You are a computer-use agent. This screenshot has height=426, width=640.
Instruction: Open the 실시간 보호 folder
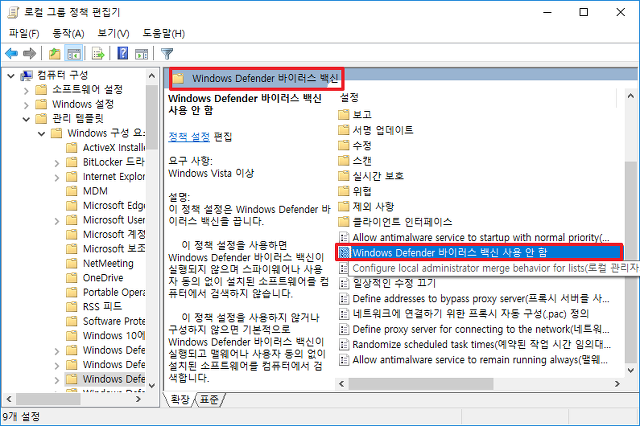click(x=371, y=176)
